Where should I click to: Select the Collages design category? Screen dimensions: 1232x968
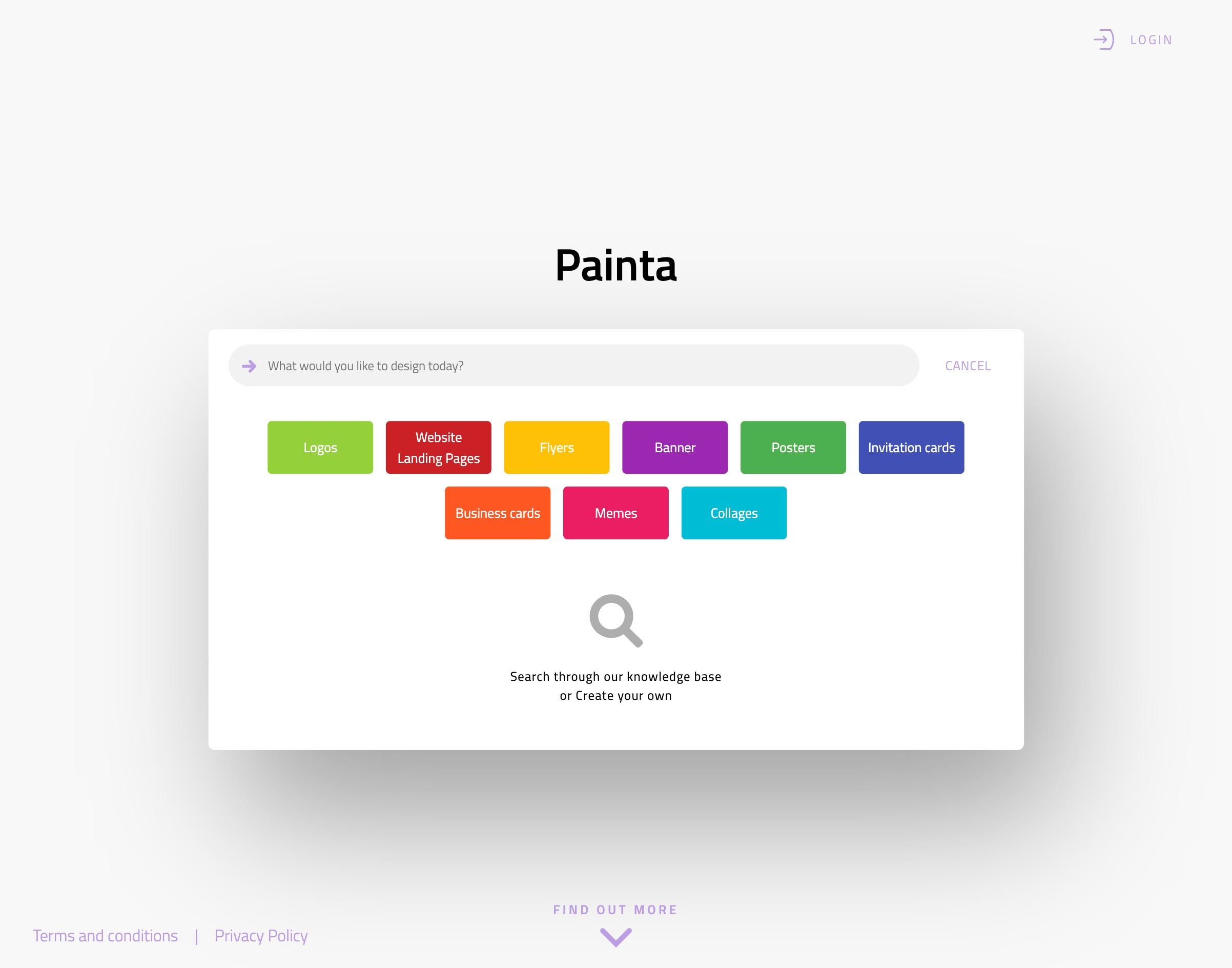[734, 513]
